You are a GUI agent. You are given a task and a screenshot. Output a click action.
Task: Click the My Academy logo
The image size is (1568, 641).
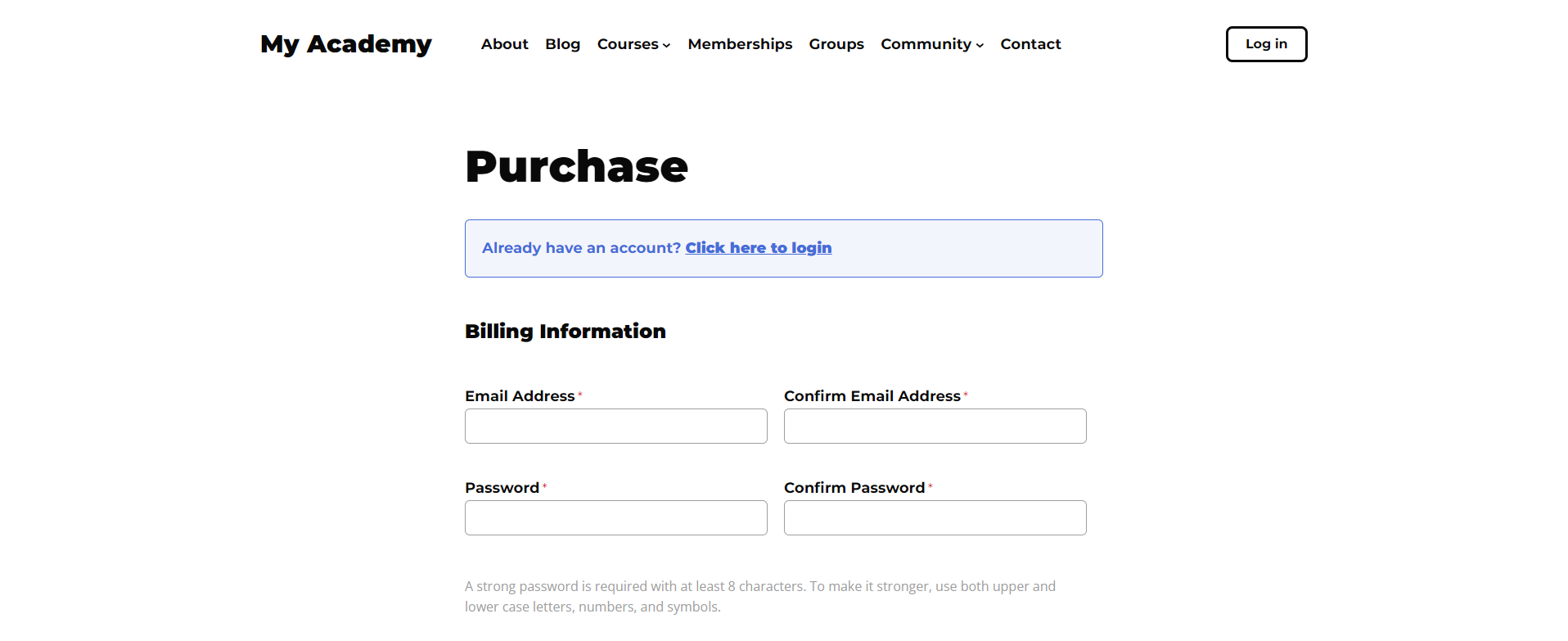[345, 44]
